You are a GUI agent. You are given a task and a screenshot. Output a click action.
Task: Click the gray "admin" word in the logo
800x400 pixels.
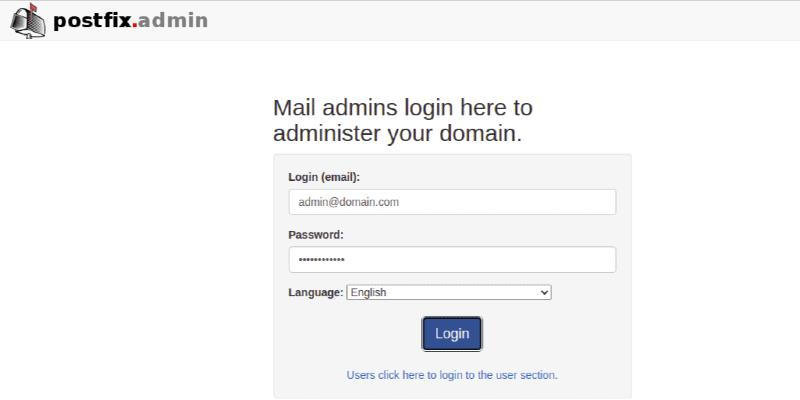173,20
